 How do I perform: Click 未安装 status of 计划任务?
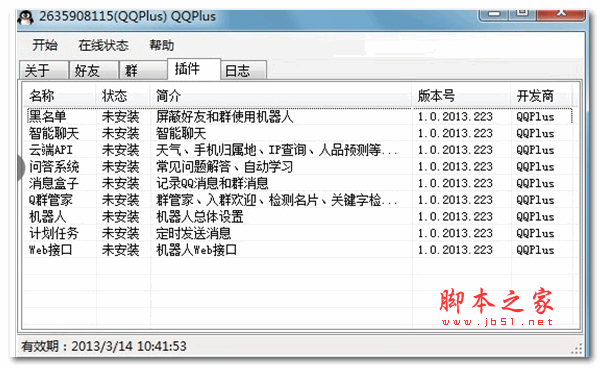click(x=121, y=233)
